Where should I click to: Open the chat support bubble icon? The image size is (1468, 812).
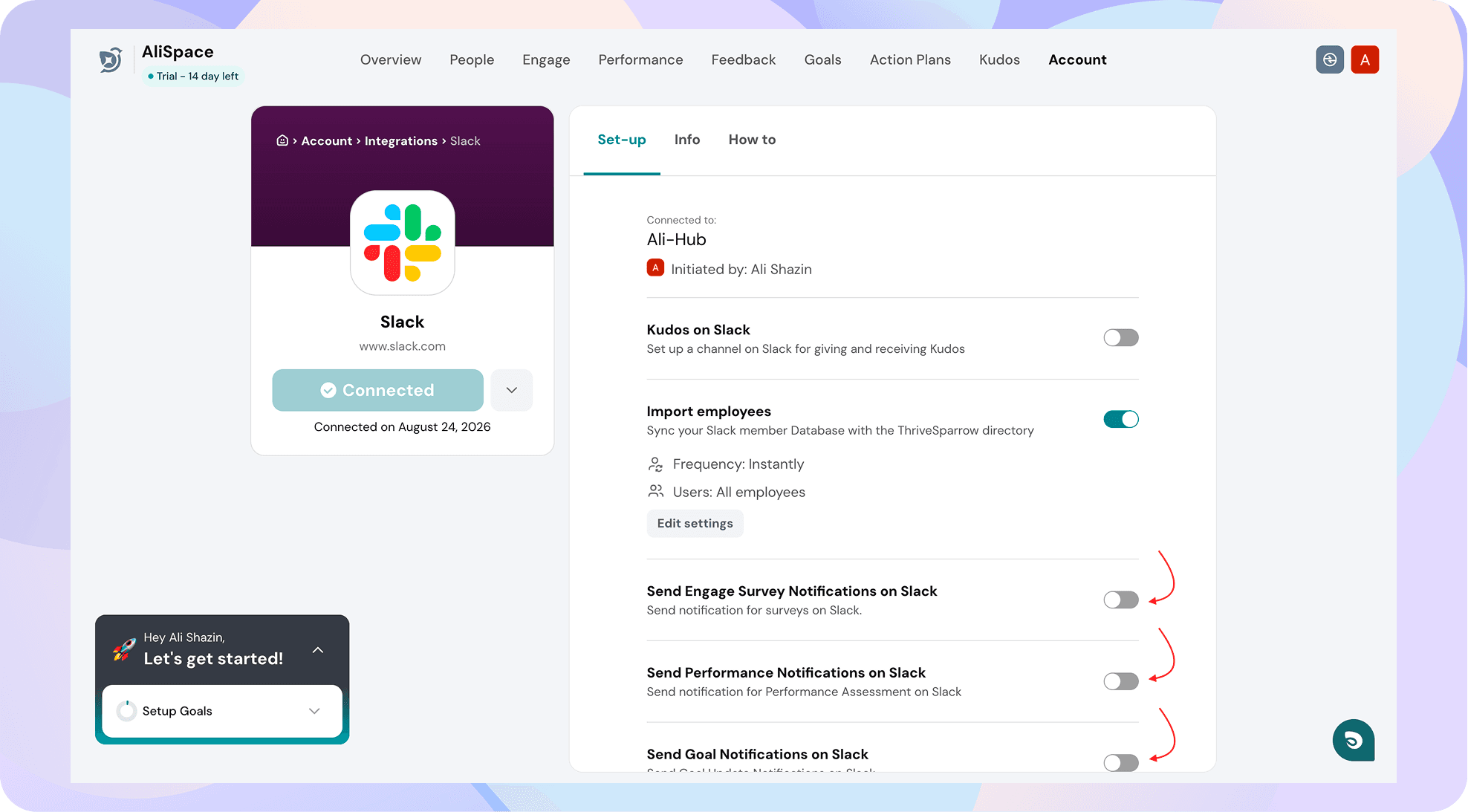[x=1354, y=740]
